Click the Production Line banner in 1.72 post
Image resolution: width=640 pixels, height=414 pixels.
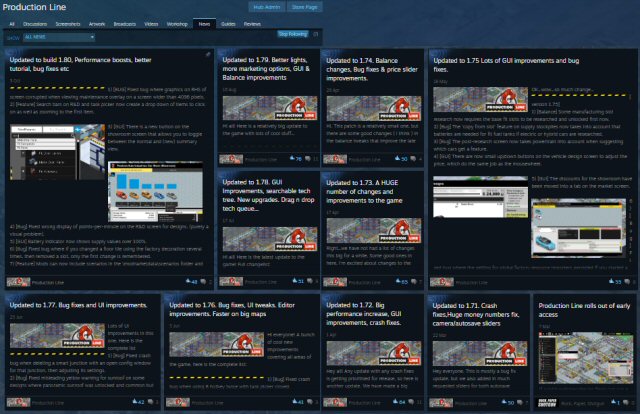373,353
